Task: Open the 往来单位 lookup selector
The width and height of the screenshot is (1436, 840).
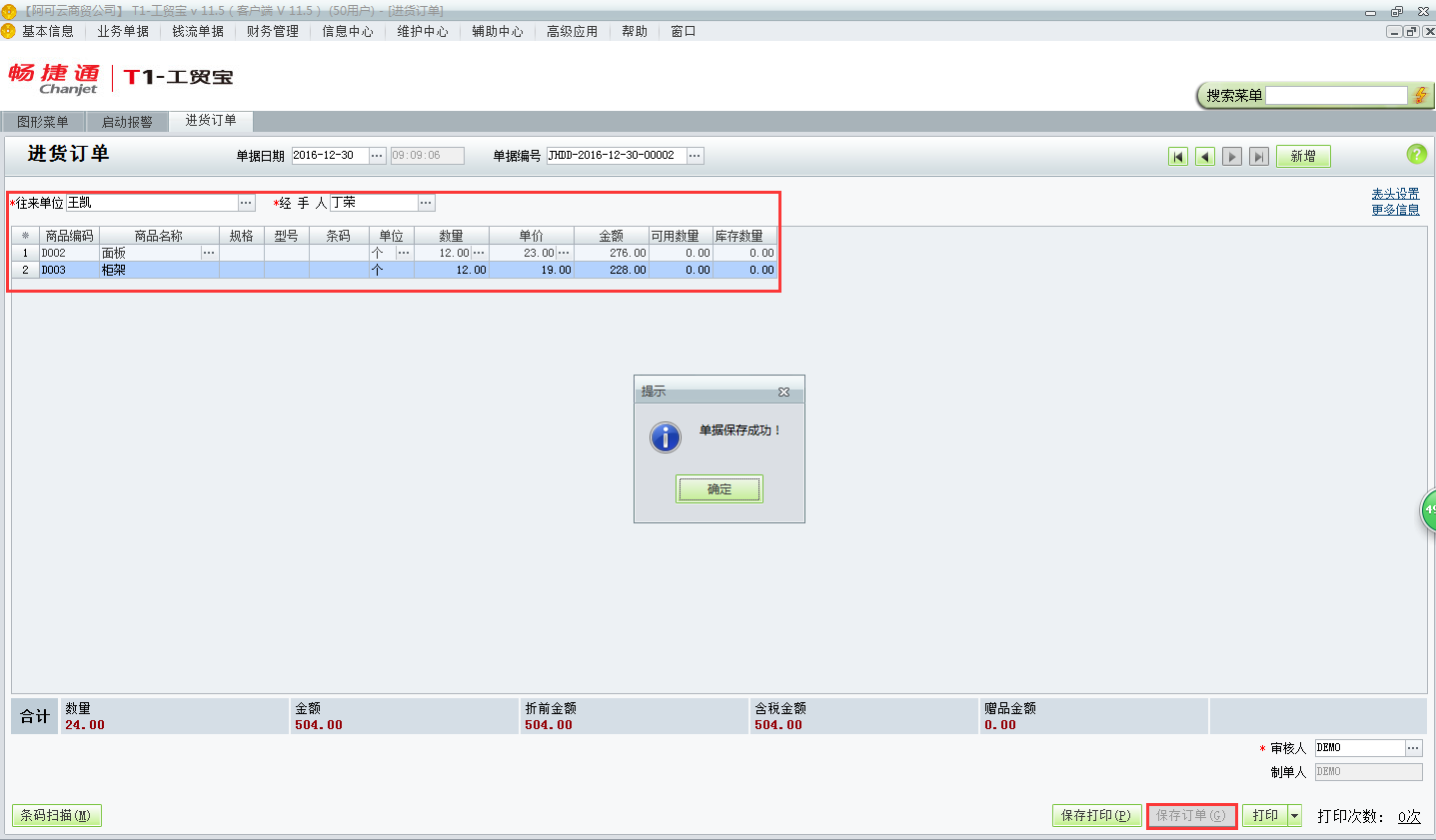Action: point(246,202)
